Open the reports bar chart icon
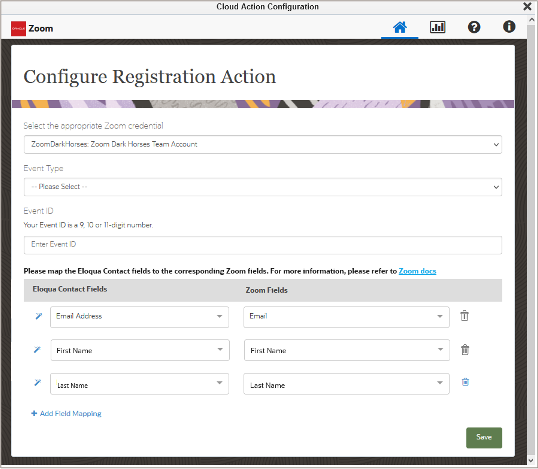Image resolution: width=538 pixels, height=469 pixels. click(x=437, y=27)
